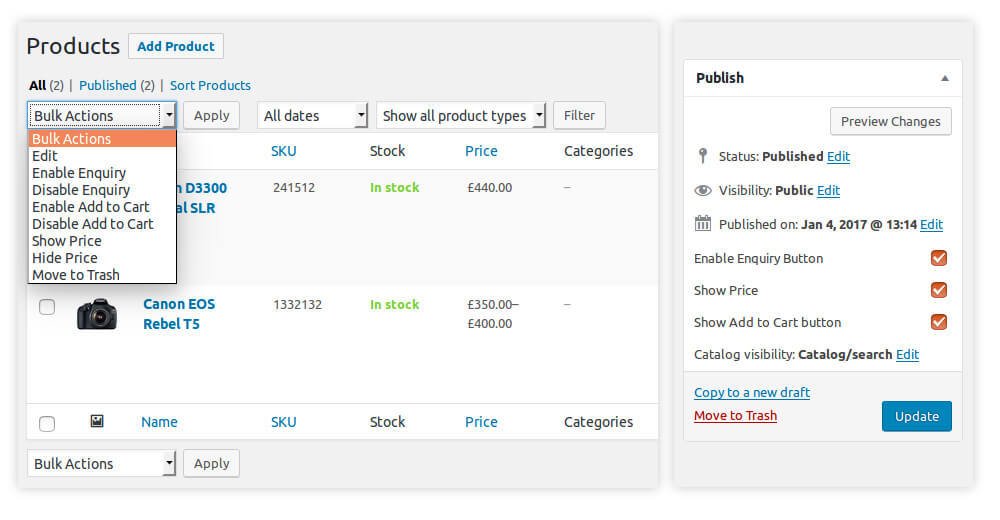Click the calendar icon beside Published on
Screen dimensions: 1000x520
tap(702, 223)
